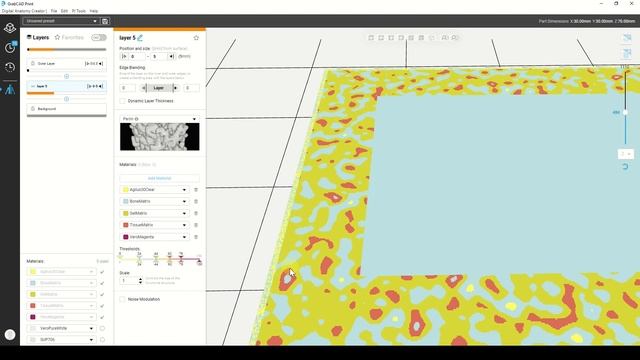Select the SUP706 radio circle
This screenshot has height=360, width=640.
(x=102, y=340)
